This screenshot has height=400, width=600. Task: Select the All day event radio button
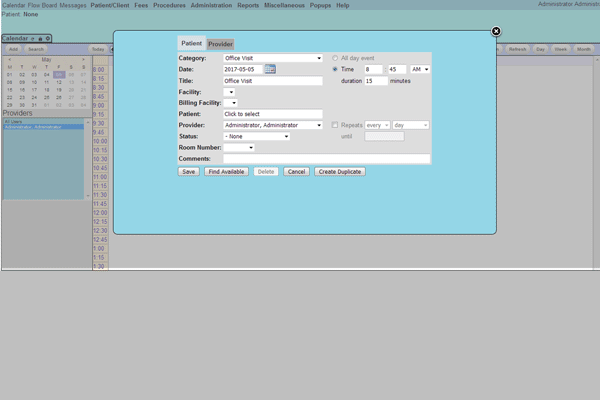point(335,58)
